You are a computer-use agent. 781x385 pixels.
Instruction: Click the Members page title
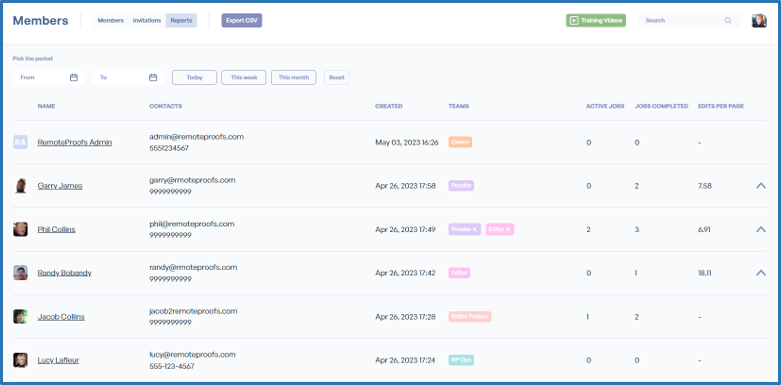[x=40, y=20]
